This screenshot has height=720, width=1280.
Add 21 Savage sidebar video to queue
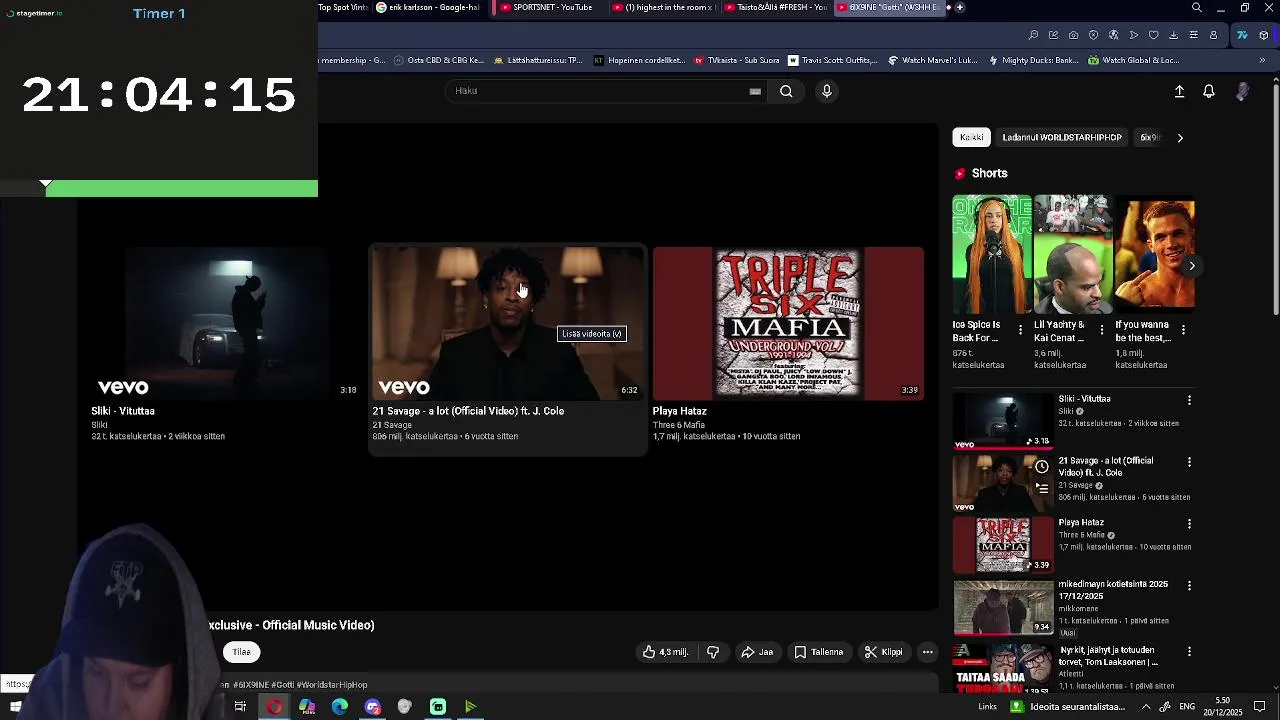1041,488
